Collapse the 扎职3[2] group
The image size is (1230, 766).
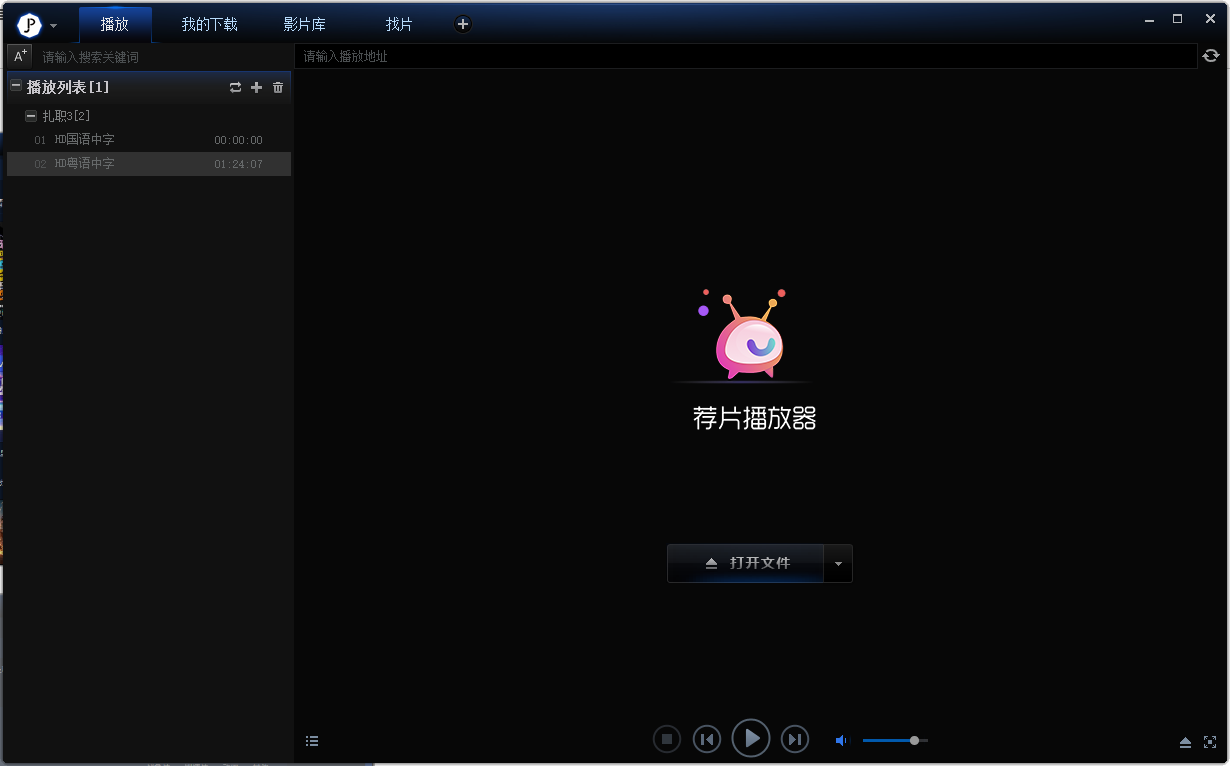(31, 116)
